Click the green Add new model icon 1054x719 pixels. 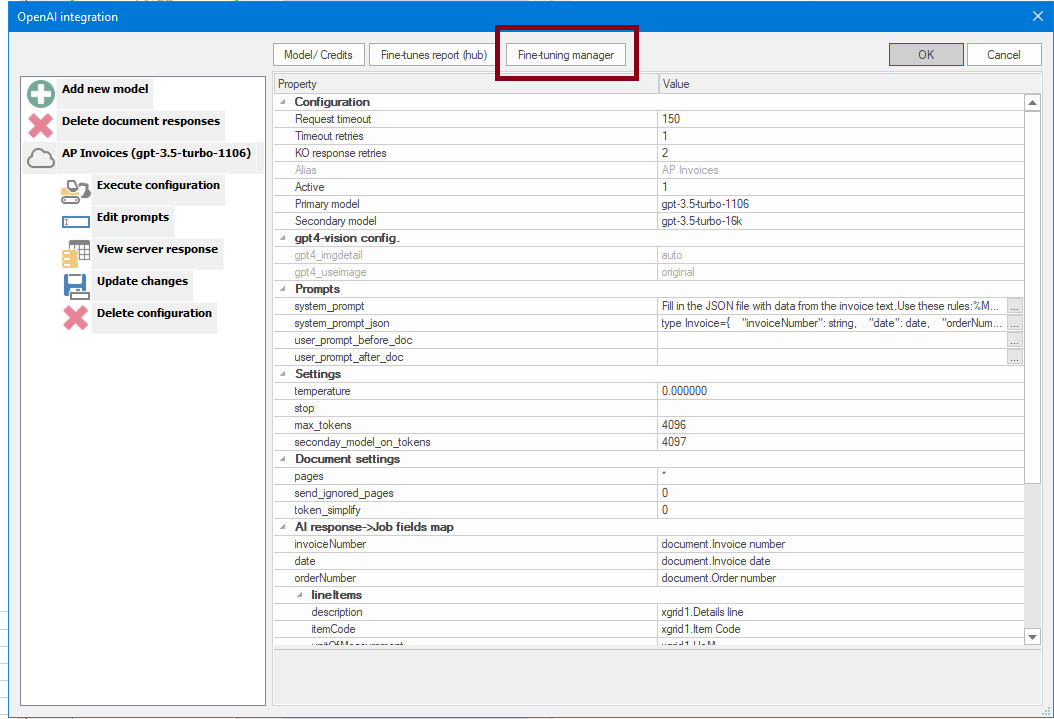point(41,95)
